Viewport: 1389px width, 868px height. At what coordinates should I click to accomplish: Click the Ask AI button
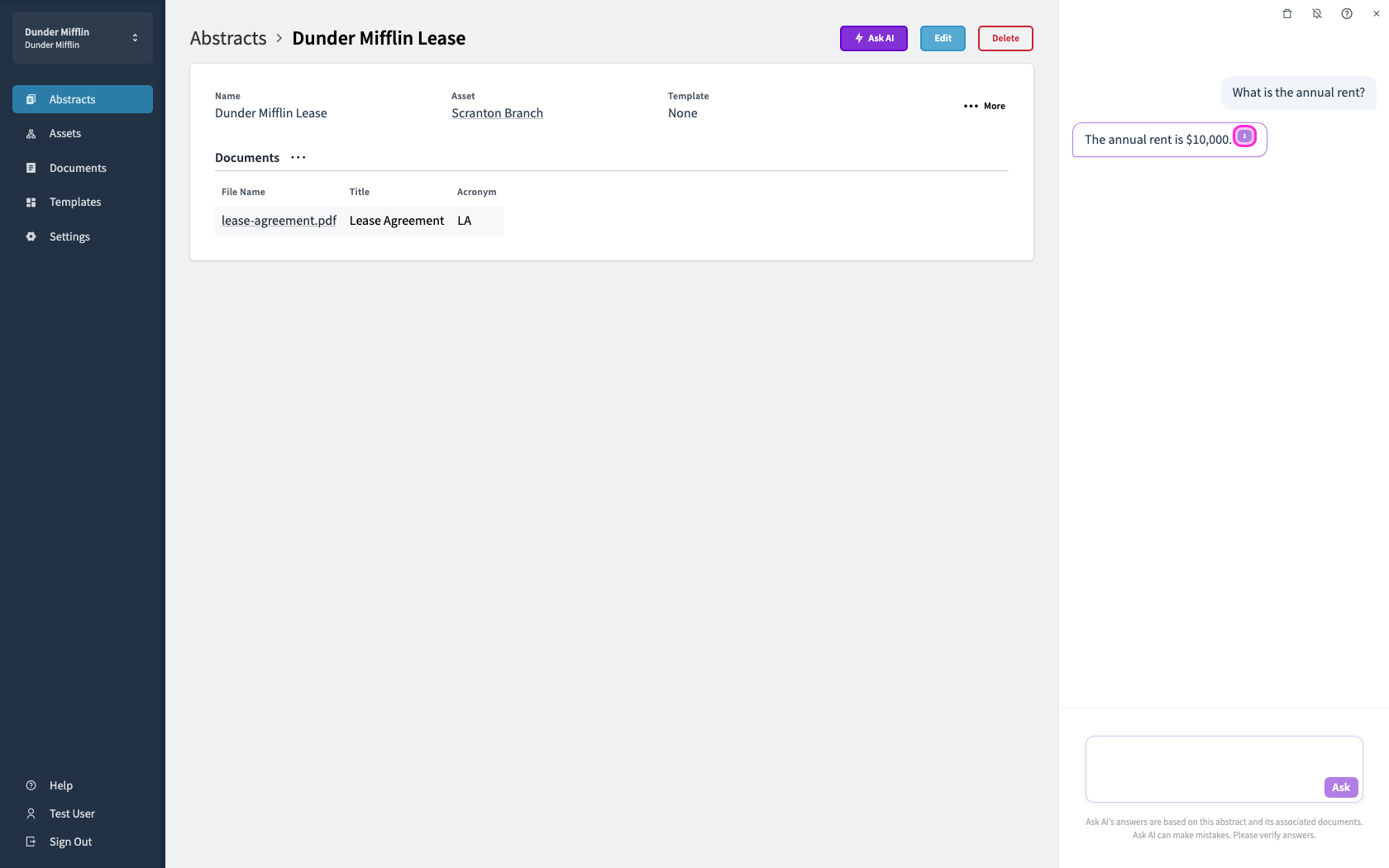[x=874, y=38]
